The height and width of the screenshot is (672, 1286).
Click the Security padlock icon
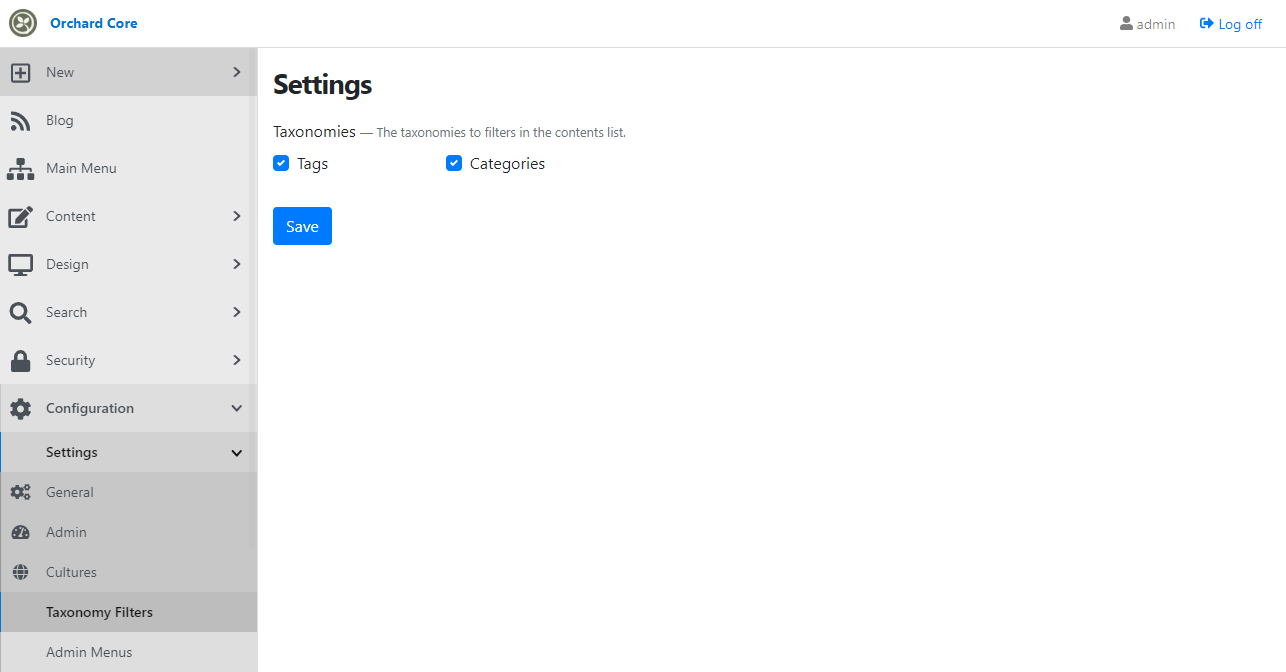[20, 360]
